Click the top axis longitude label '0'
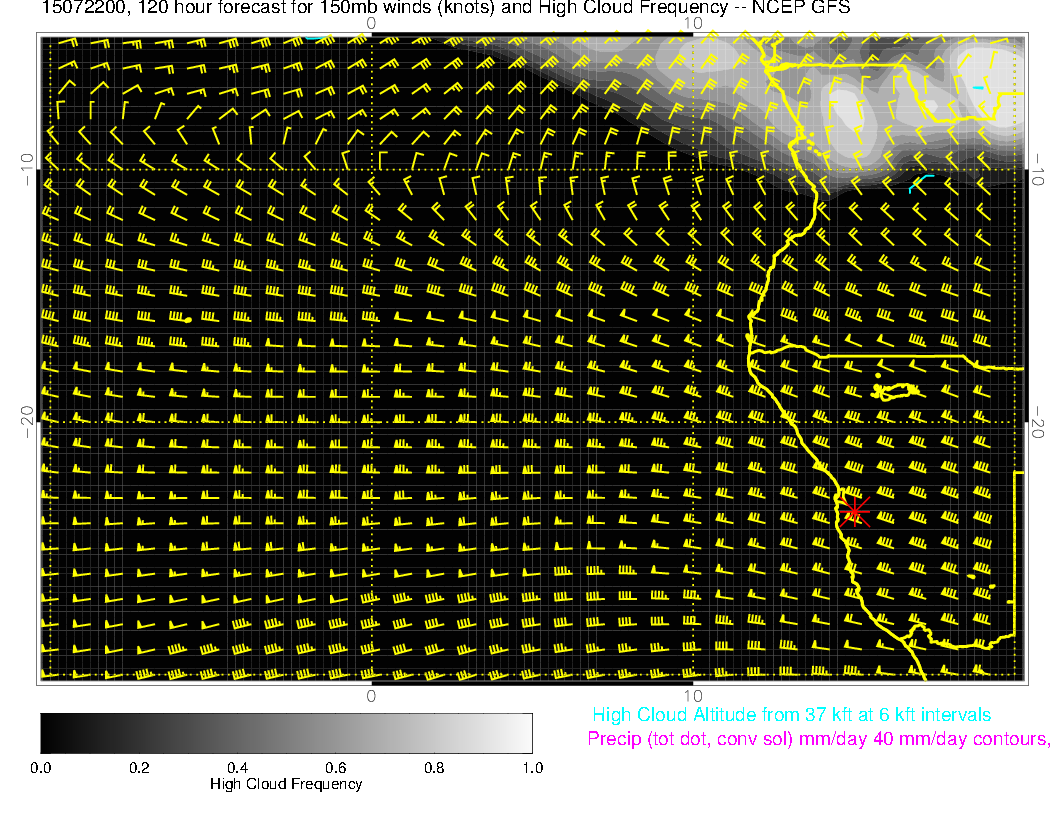The width and height of the screenshot is (1056, 816). coord(371,24)
